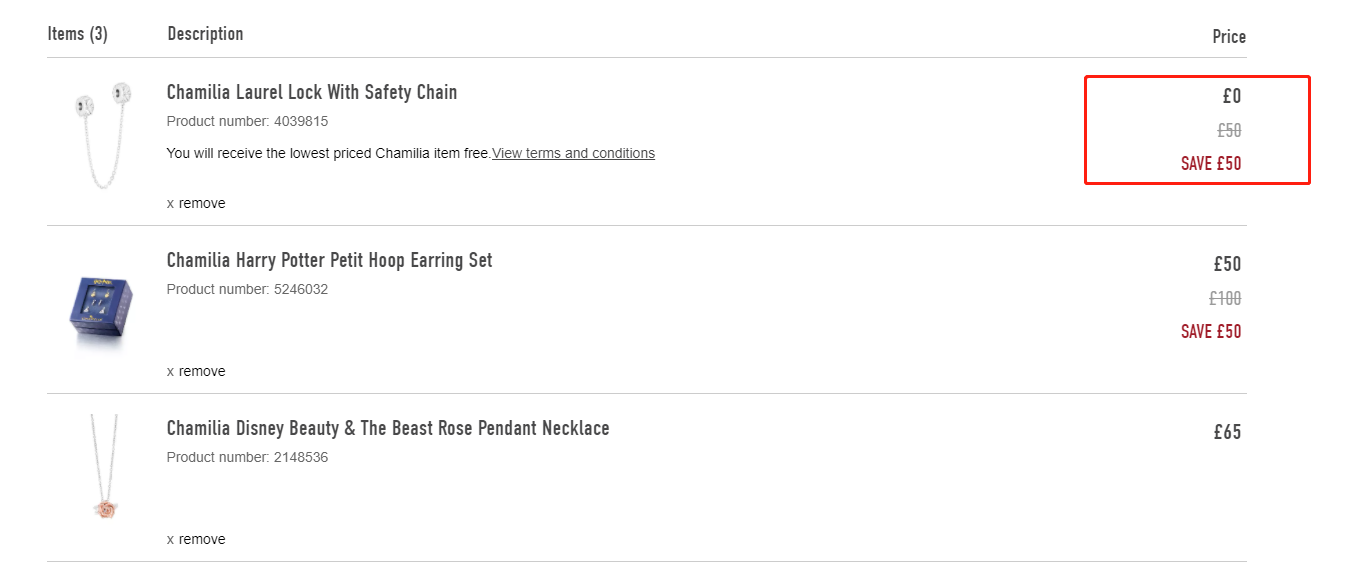Click the SAVE £50 label for earring set
This screenshot has height=570, width=1347.
click(1211, 331)
